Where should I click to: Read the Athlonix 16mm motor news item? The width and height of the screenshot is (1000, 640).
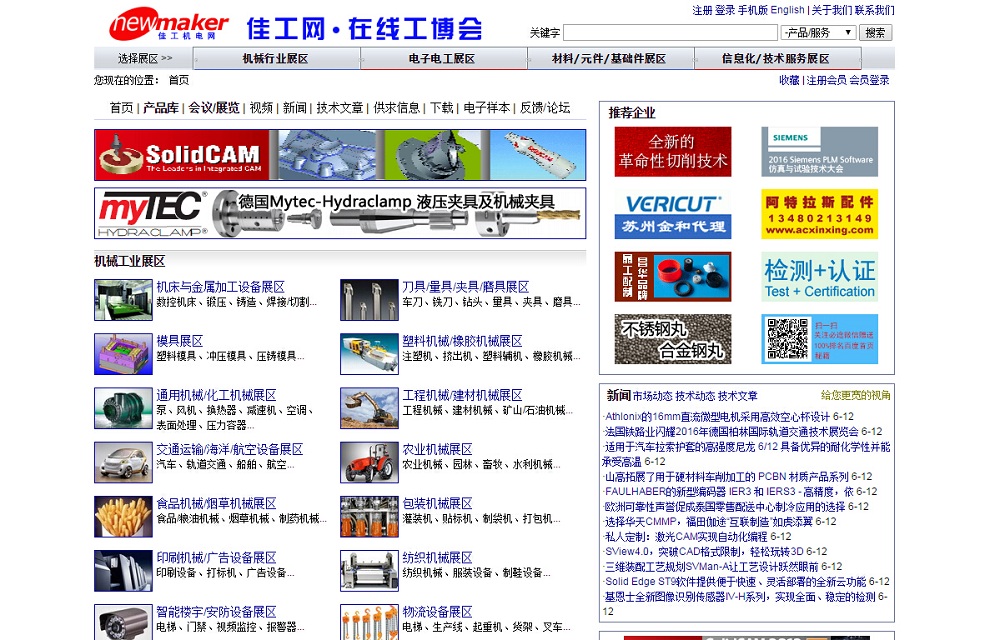point(717,417)
